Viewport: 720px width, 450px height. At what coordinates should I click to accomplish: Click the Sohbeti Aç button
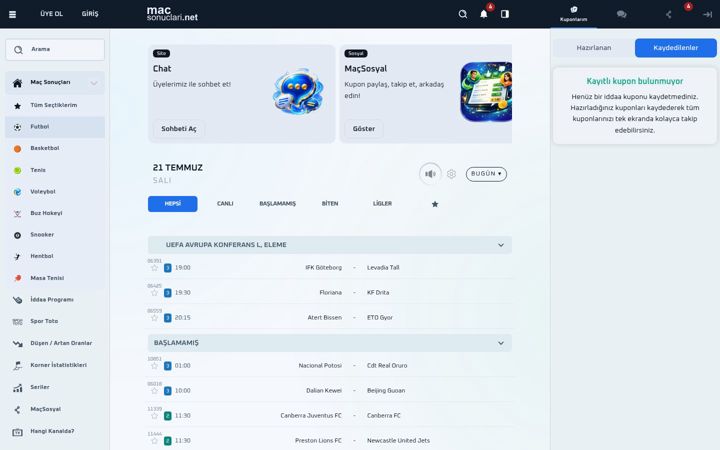pyautogui.click(x=179, y=129)
